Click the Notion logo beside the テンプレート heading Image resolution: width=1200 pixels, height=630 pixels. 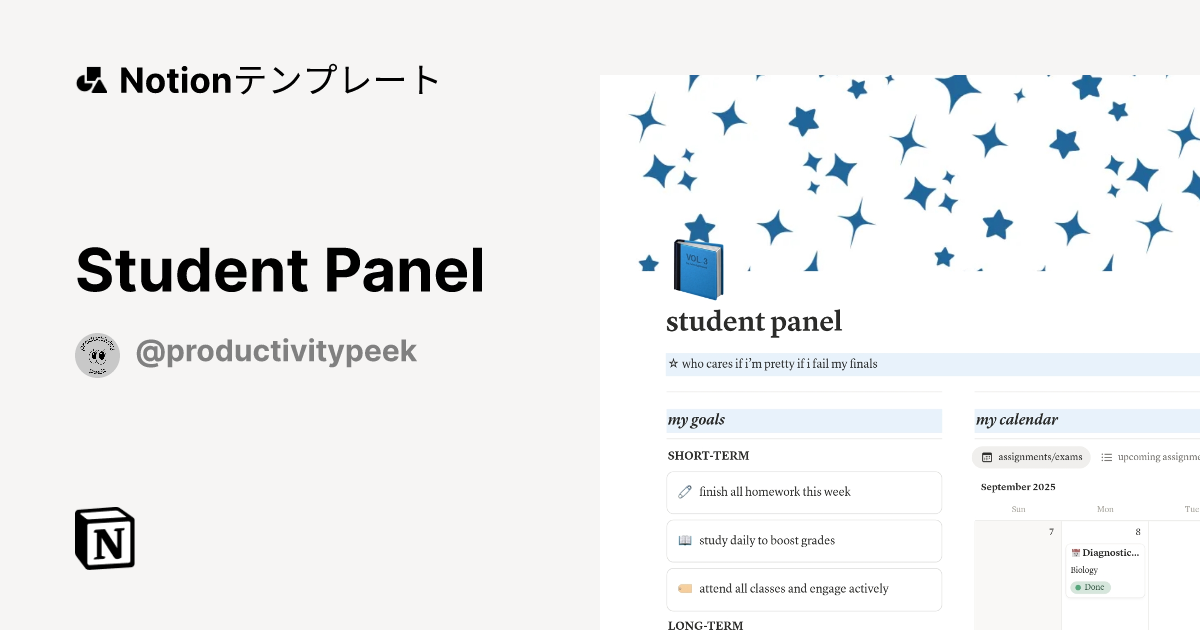pyautogui.click(x=92, y=79)
